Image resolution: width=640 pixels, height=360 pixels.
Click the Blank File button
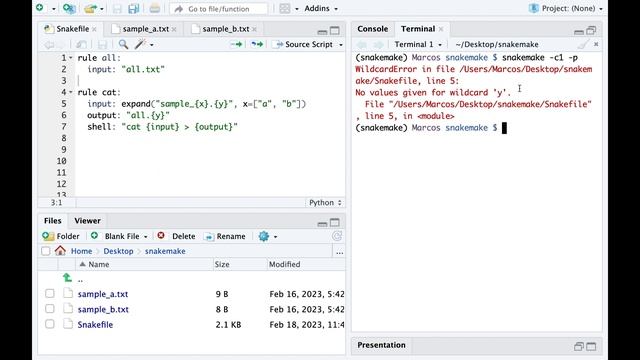tap(119, 236)
